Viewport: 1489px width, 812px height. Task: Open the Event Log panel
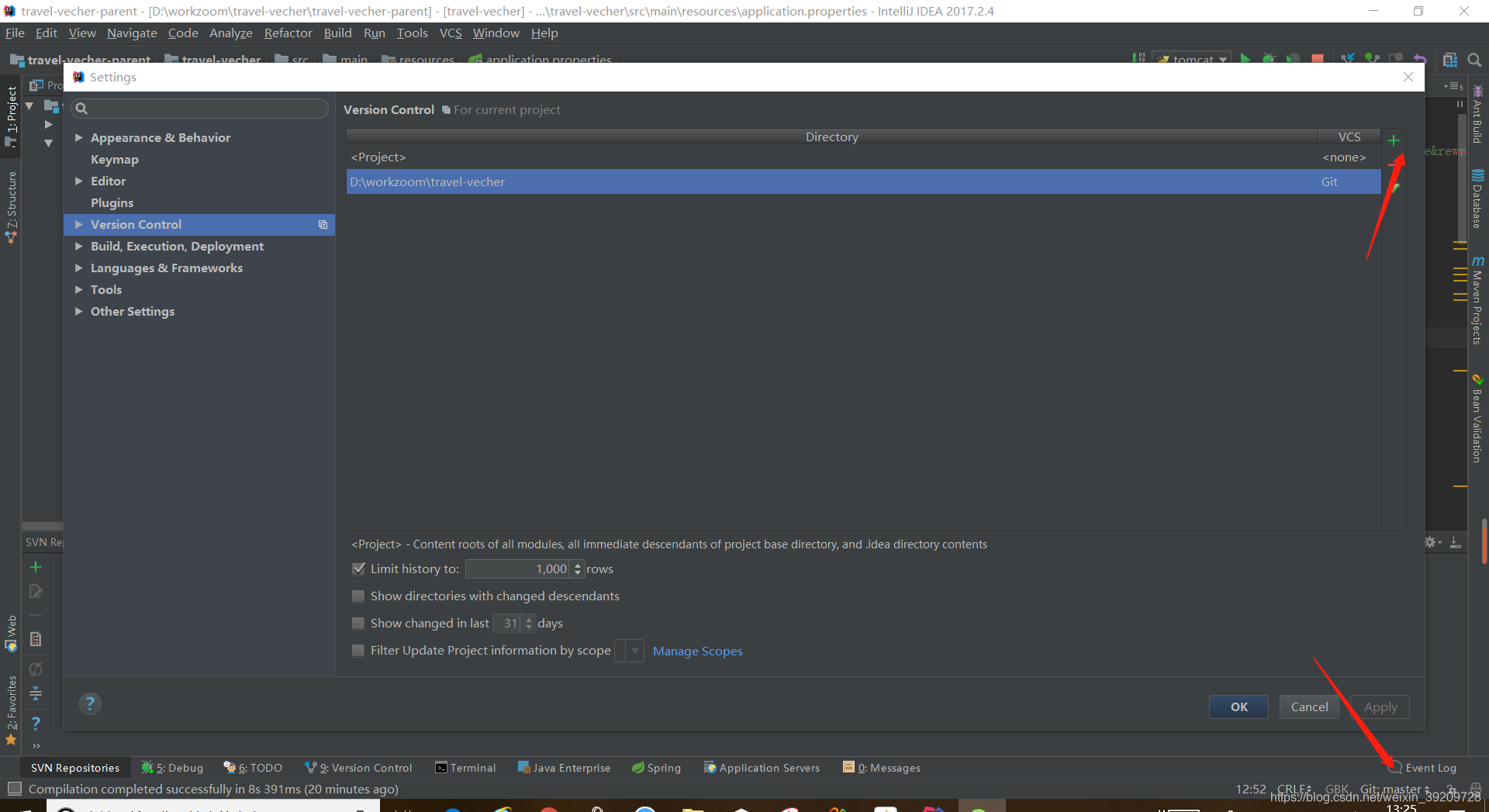tap(1422, 768)
